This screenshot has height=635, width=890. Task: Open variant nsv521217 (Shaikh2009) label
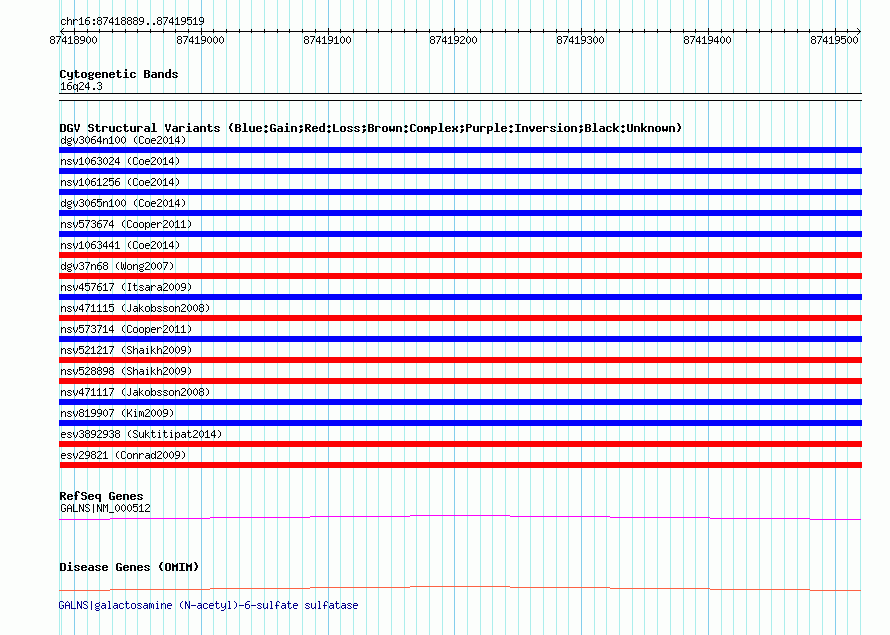pyautogui.click(x=126, y=350)
